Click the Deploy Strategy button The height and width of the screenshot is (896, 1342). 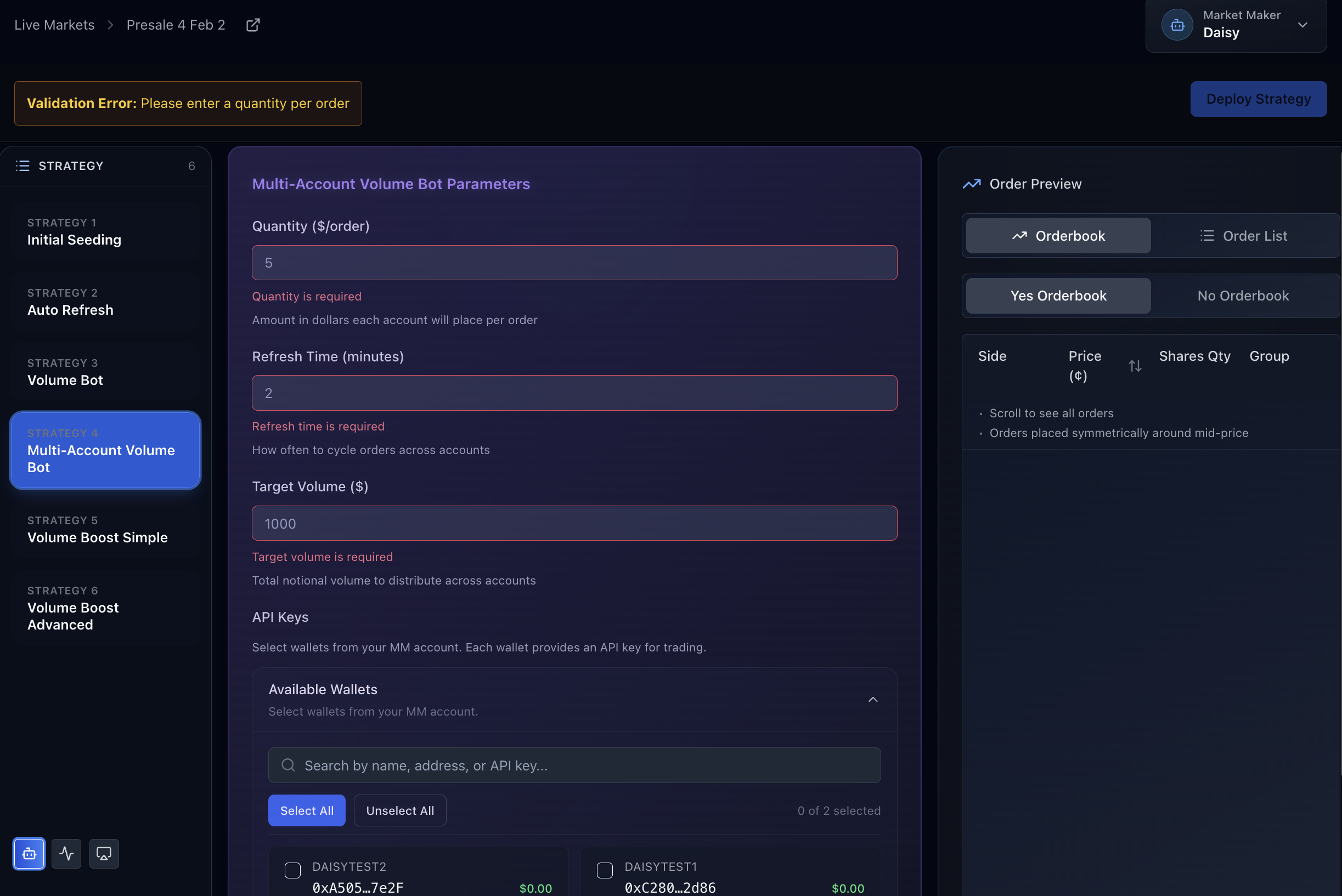[x=1258, y=98]
